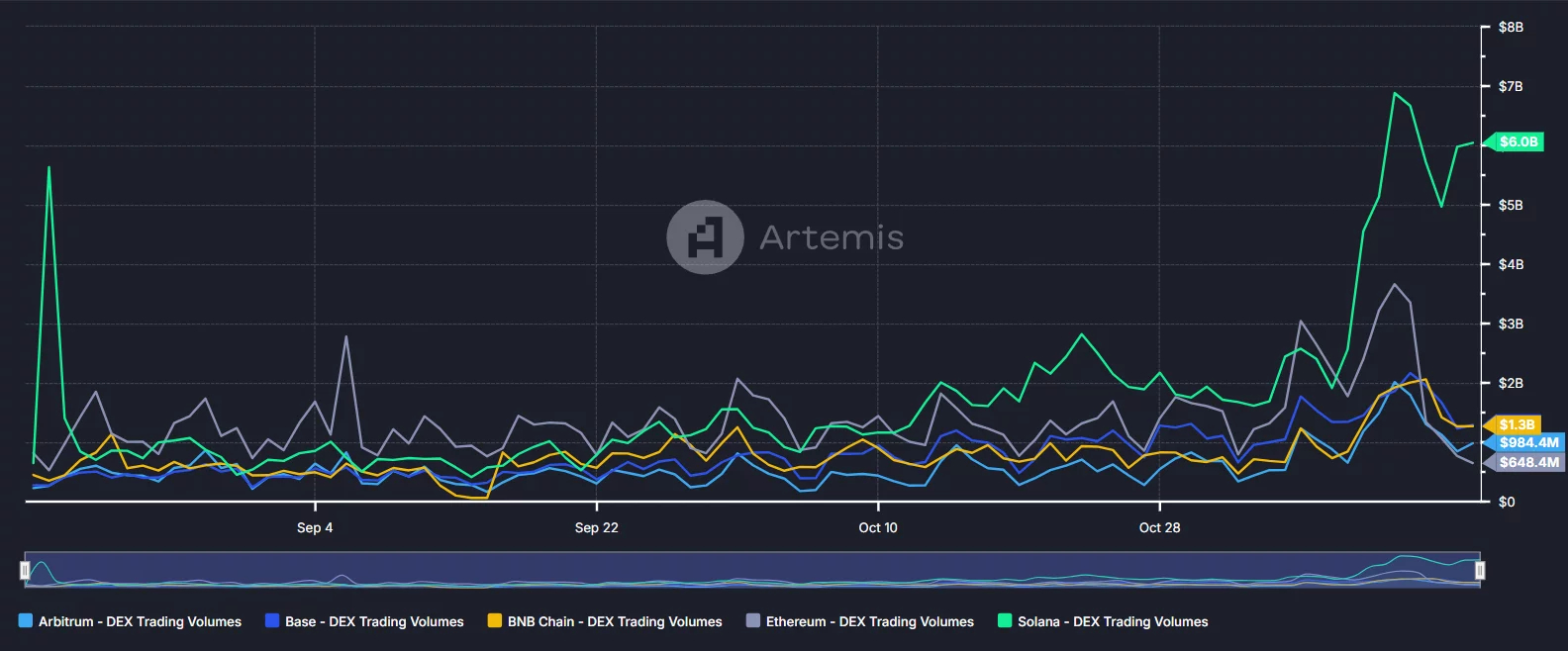This screenshot has height=651, width=1568.
Task: Click the blue $984.4M value tag
Action: 1527,442
